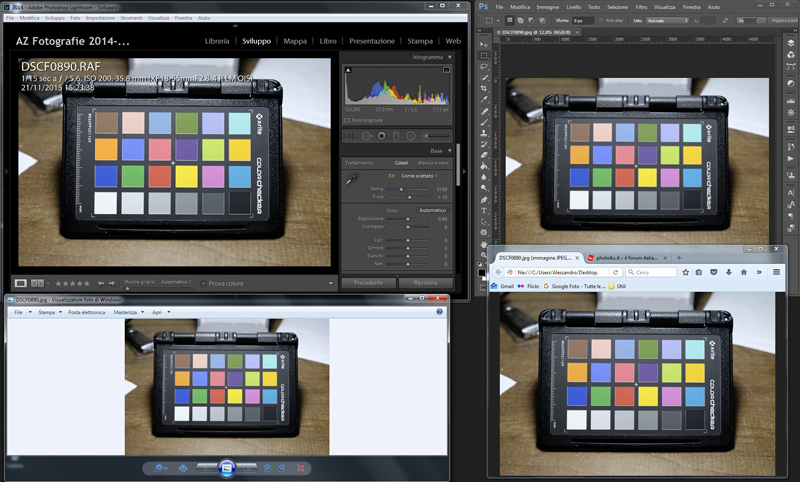Toggle the Foto originale checkbox
Screen dimensions: 800x482
point(347,121)
